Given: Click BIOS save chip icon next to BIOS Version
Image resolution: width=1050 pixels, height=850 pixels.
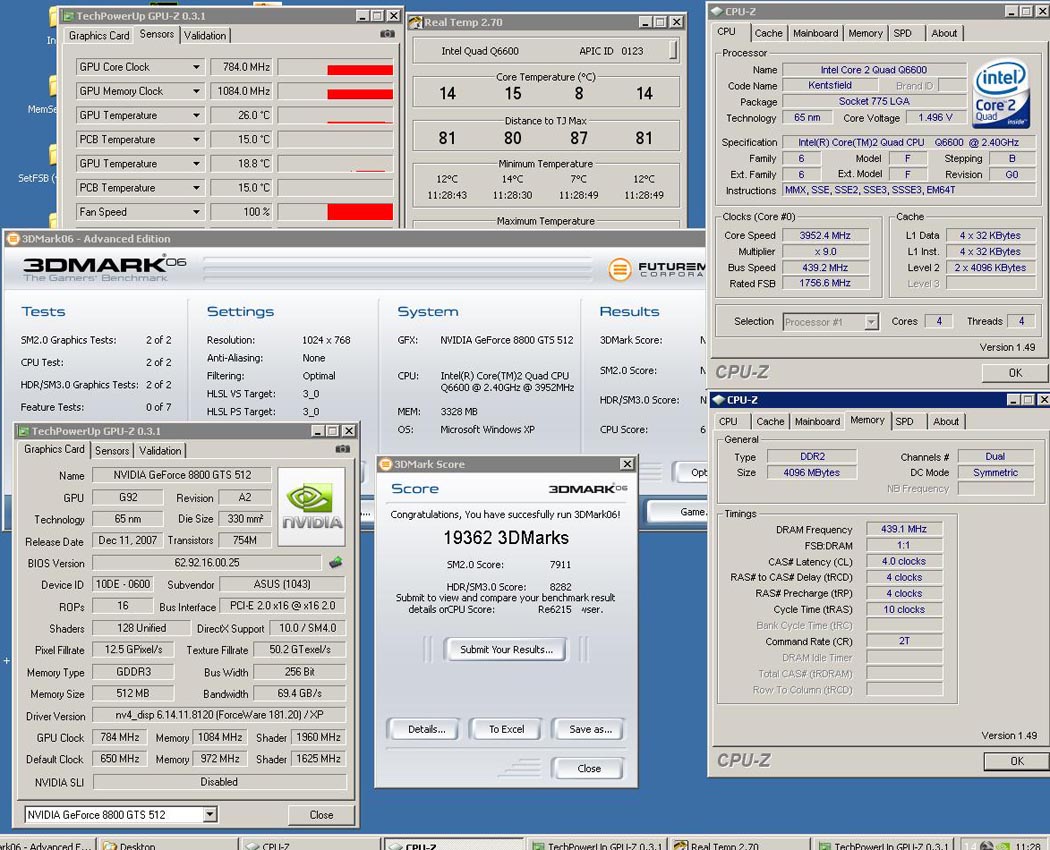Looking at the screenshot, I should click(335, 563).
